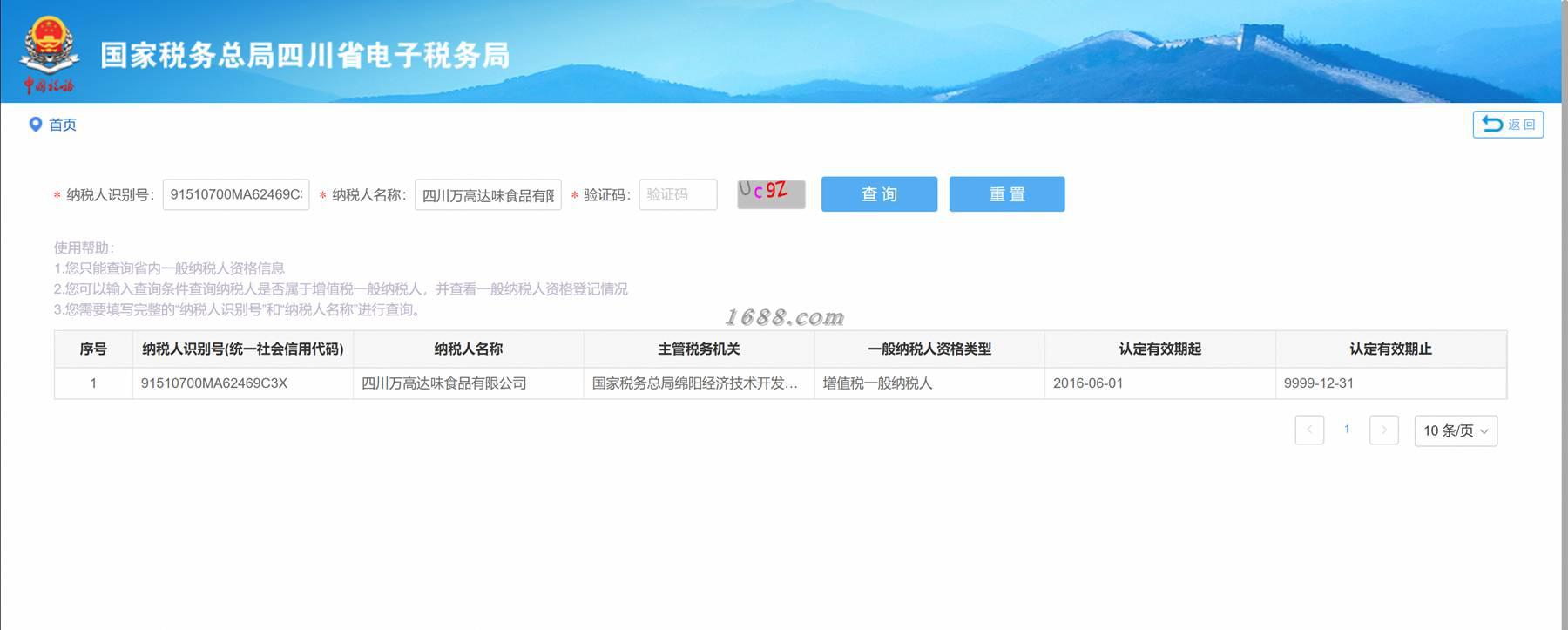Click the 认定有效期起 column header
1568x630 pixels.
point(1160,349)
